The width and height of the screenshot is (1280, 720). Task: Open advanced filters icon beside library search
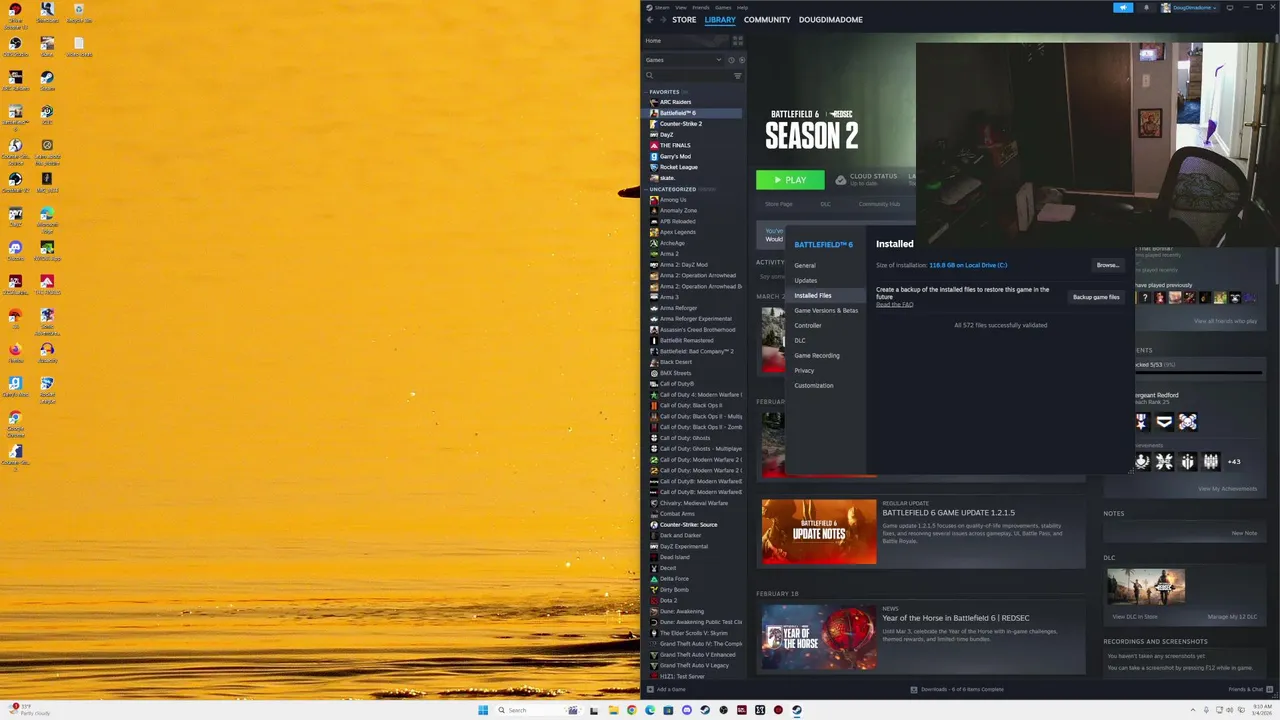pos(738,76)
